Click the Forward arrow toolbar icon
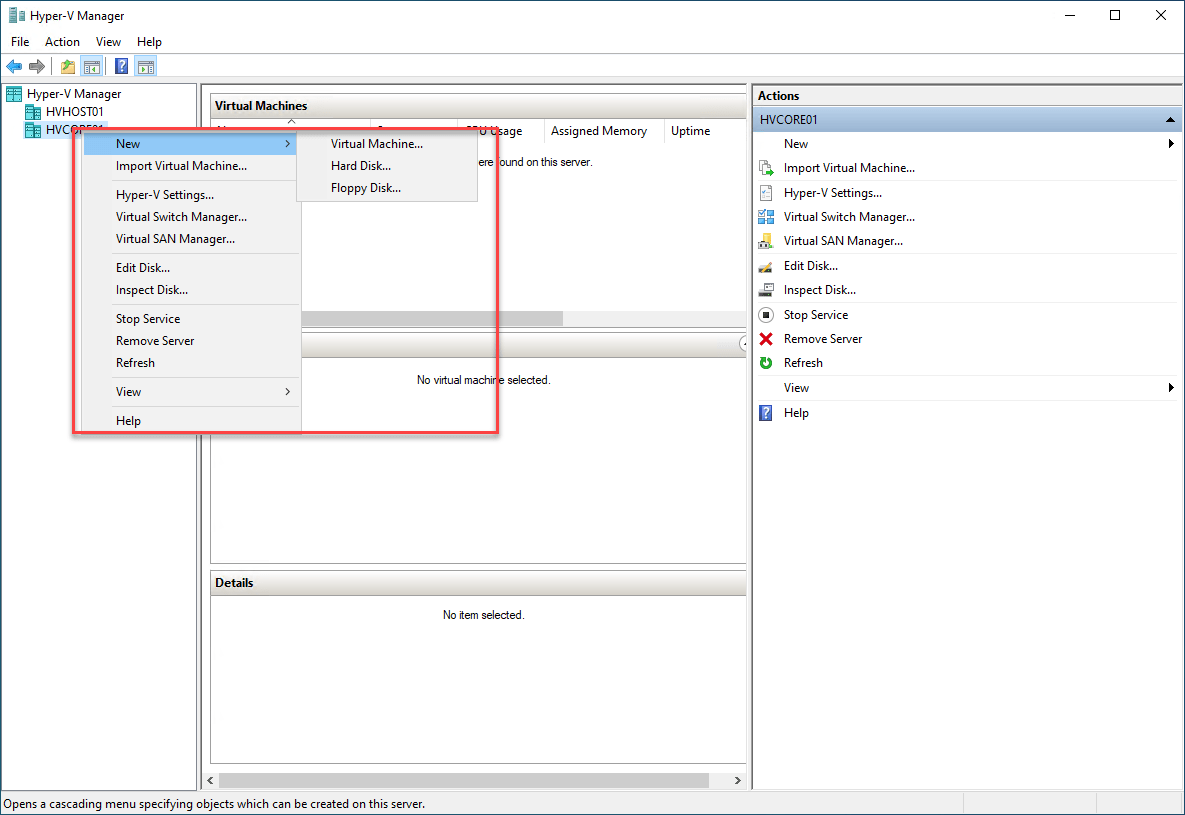 (37, 67)
